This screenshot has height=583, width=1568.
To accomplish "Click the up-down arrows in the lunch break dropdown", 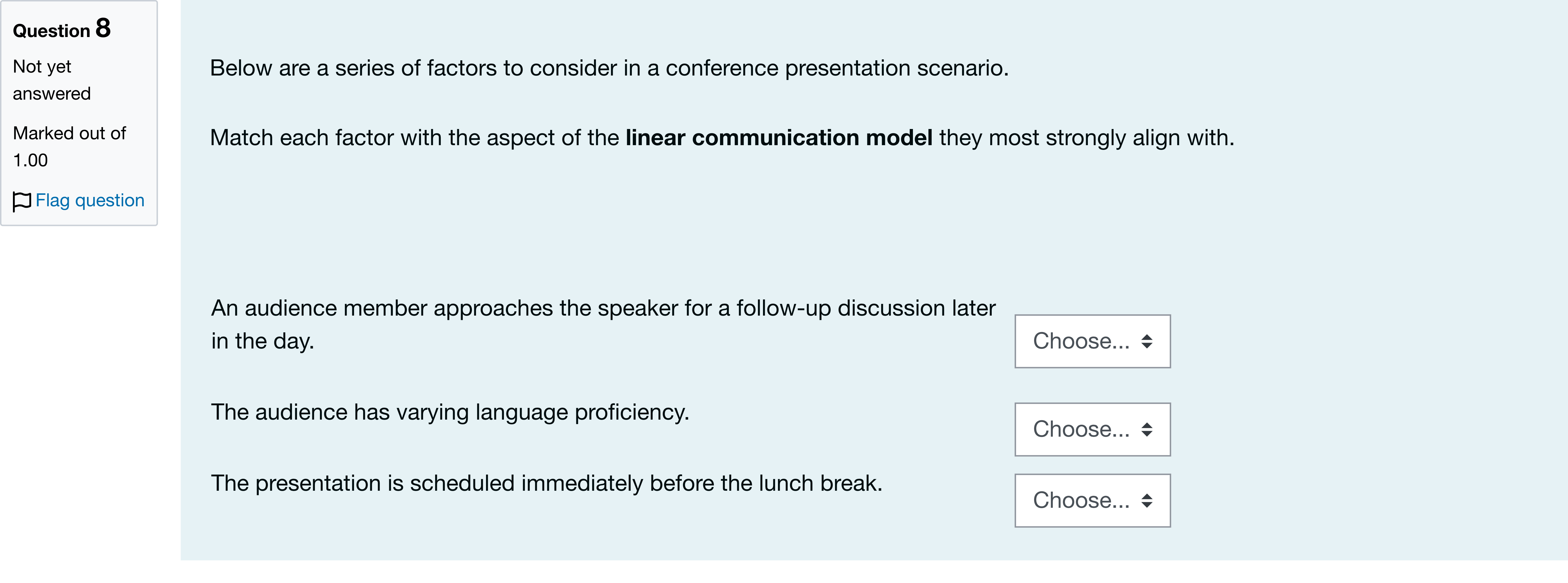I will 1147,501.
